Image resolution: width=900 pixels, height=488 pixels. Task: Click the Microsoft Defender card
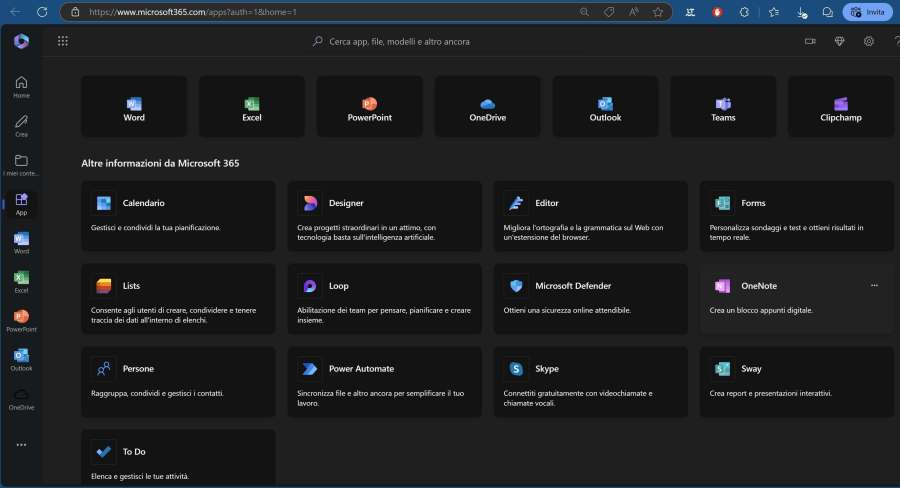(x=591, y=298)
